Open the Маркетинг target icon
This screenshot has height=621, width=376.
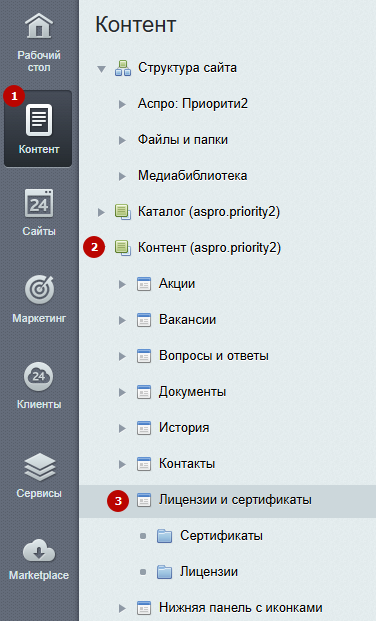(39, 290)
